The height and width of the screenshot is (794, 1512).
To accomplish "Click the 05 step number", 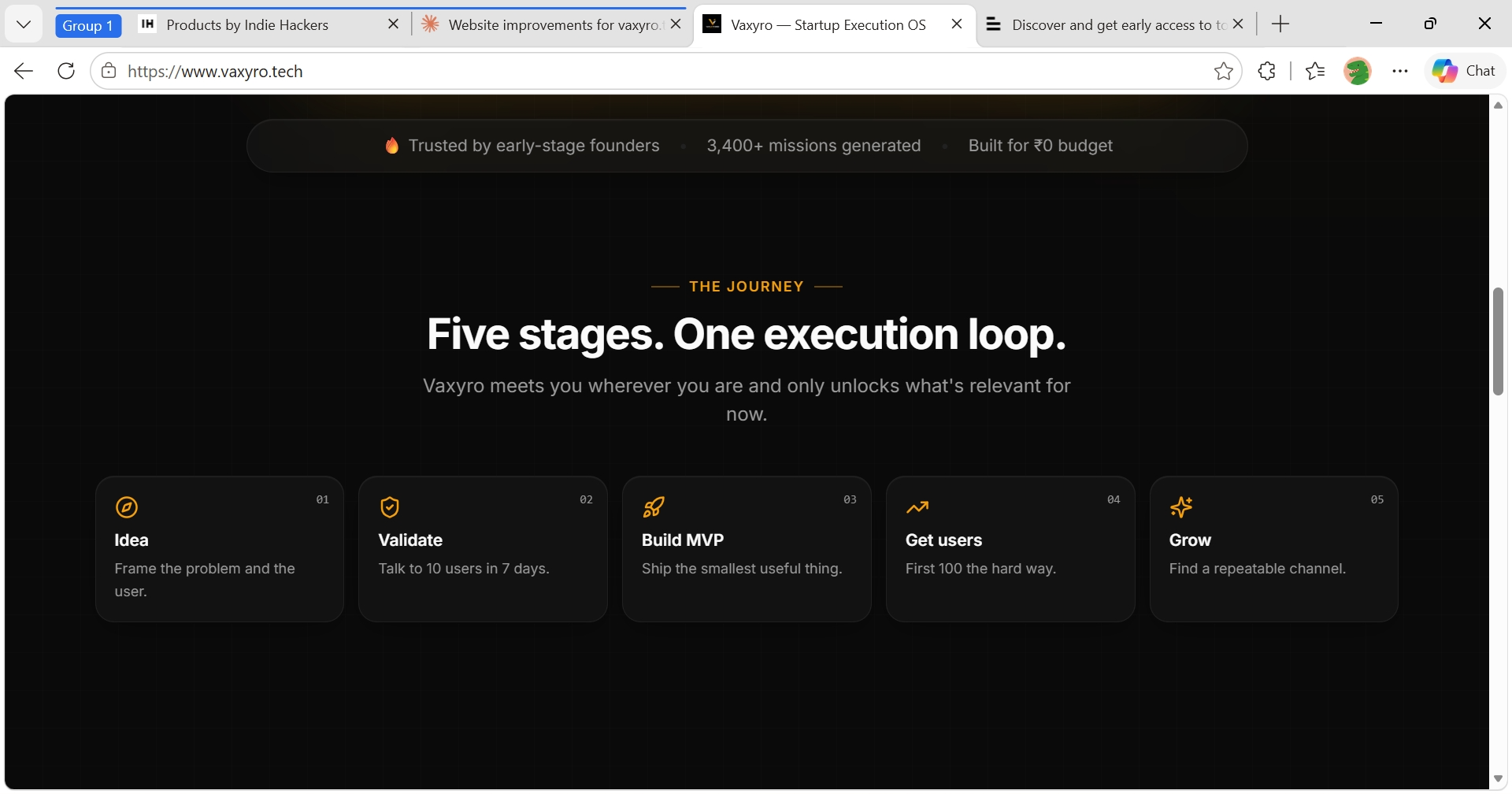I will click(x=1377, y=499).
